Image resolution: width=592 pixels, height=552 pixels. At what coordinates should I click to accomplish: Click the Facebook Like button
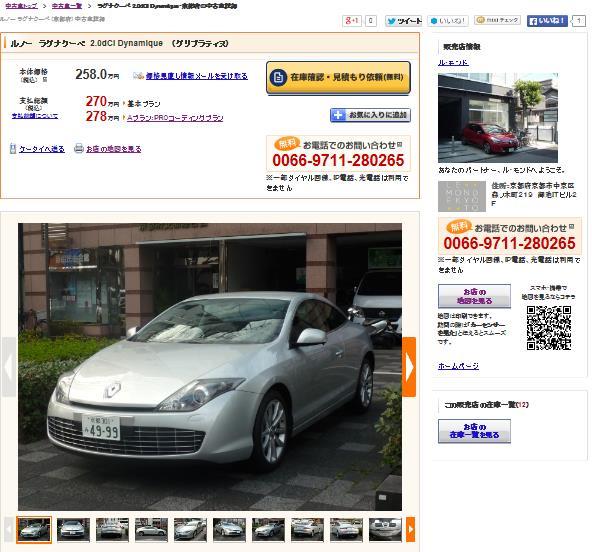point(547,21)
